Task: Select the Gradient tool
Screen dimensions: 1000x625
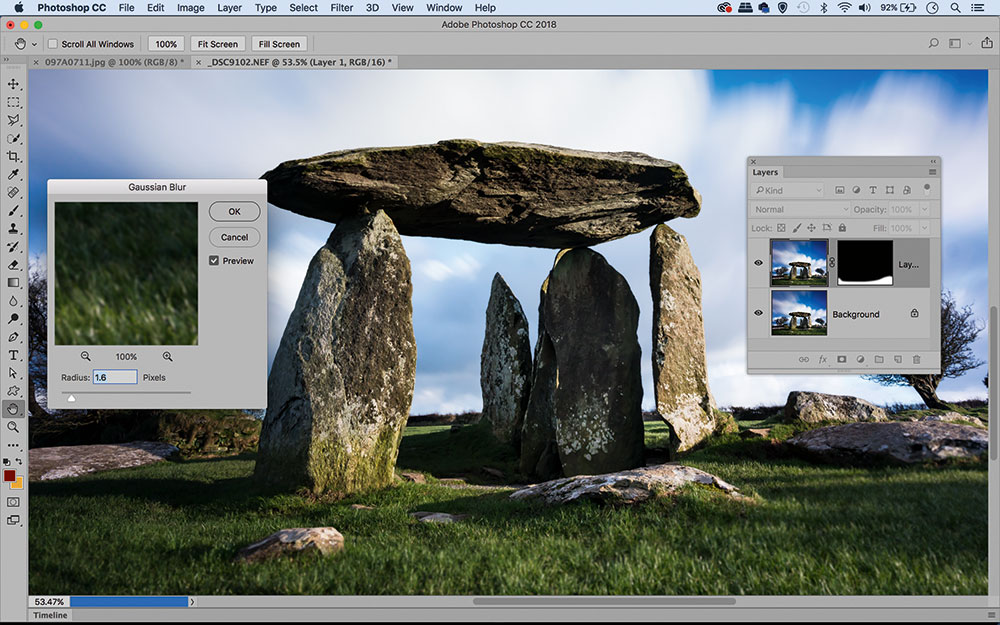Action: click(x=13, y=283)
